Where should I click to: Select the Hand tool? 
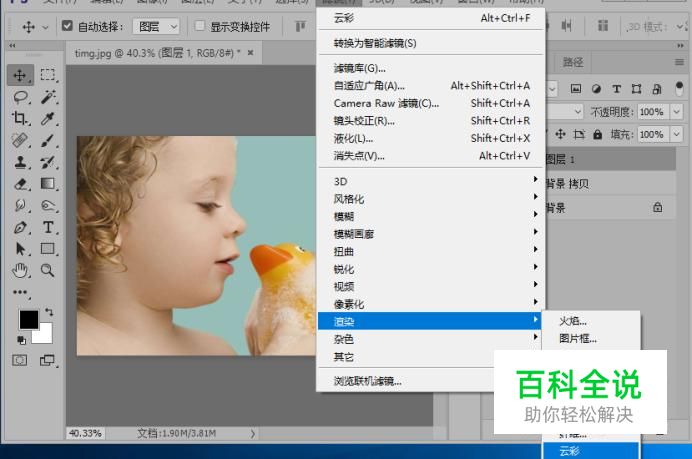[20, 270]
